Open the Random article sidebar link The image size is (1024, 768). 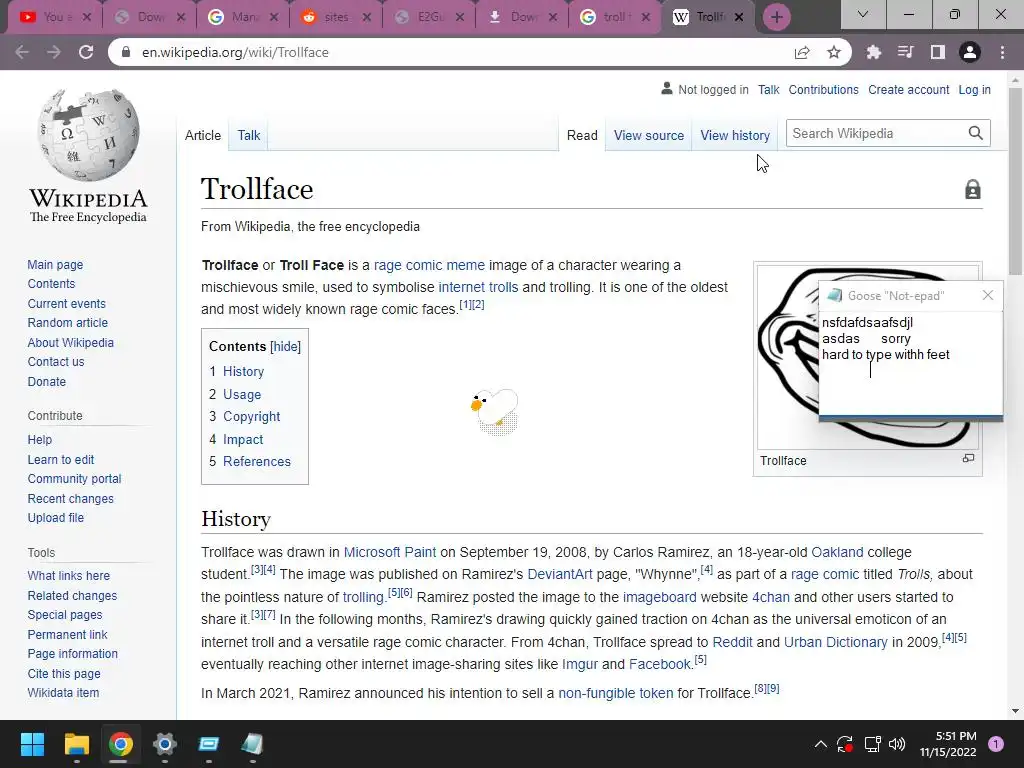click(67, 323)
